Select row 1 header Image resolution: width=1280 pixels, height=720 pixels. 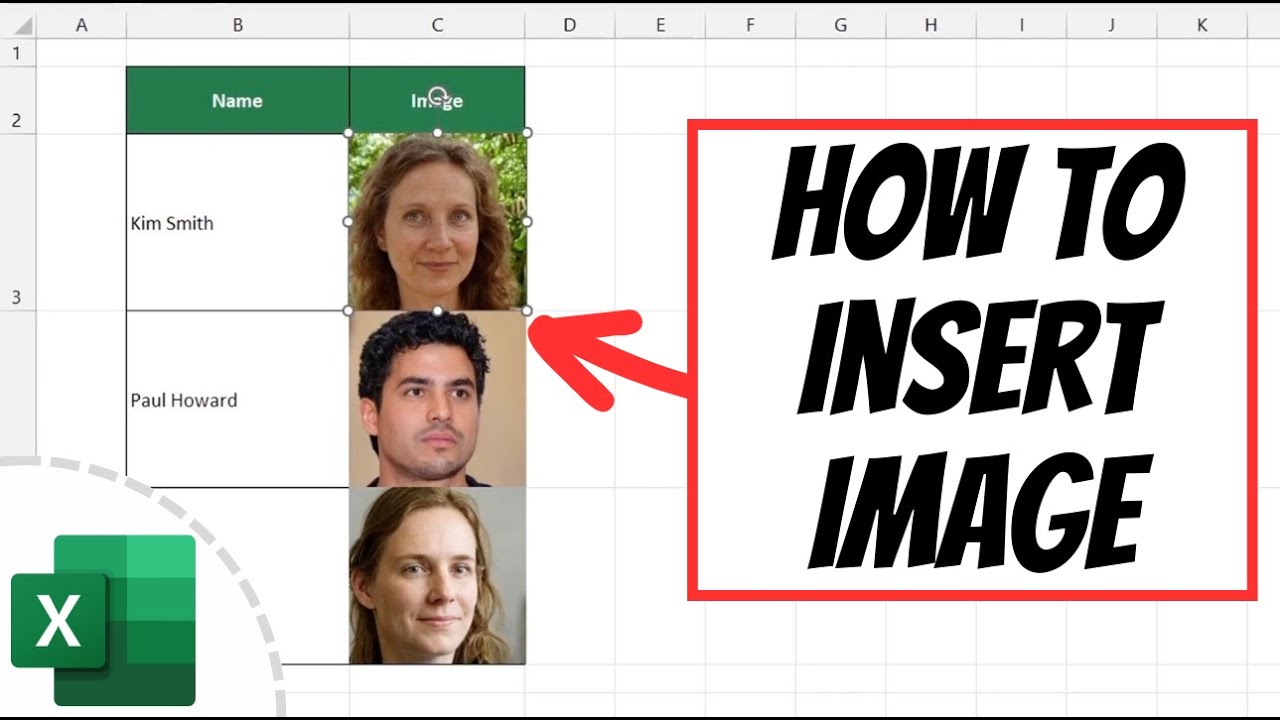coord(18,52)
